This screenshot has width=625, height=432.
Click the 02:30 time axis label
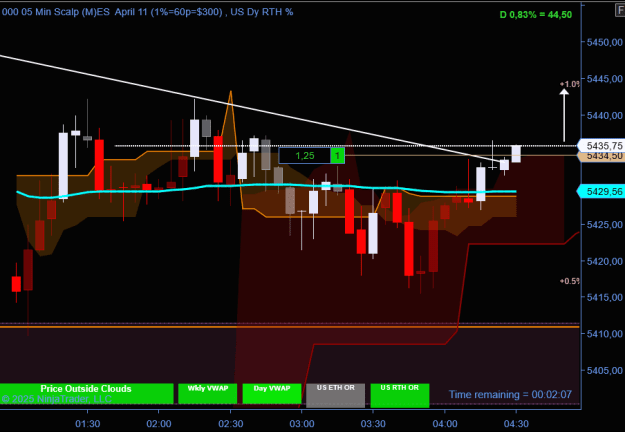pos(230,424)
